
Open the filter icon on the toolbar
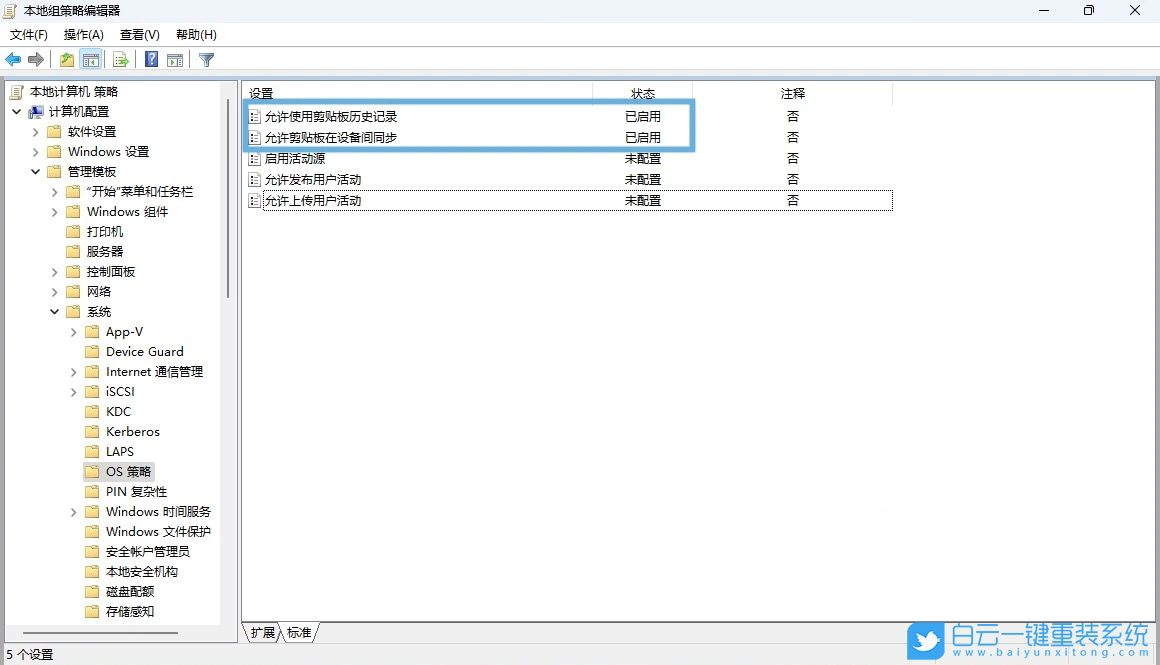coord(206,59)
